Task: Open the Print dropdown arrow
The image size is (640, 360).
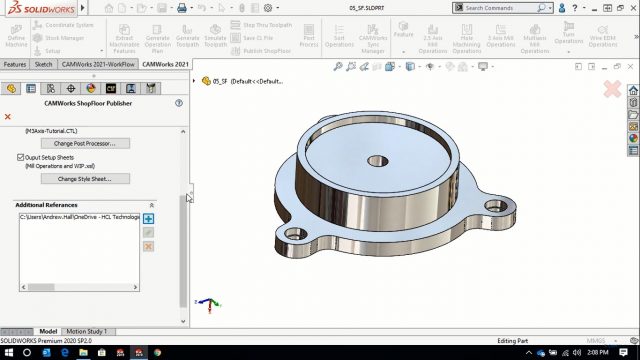Action: tap(191, 8)
